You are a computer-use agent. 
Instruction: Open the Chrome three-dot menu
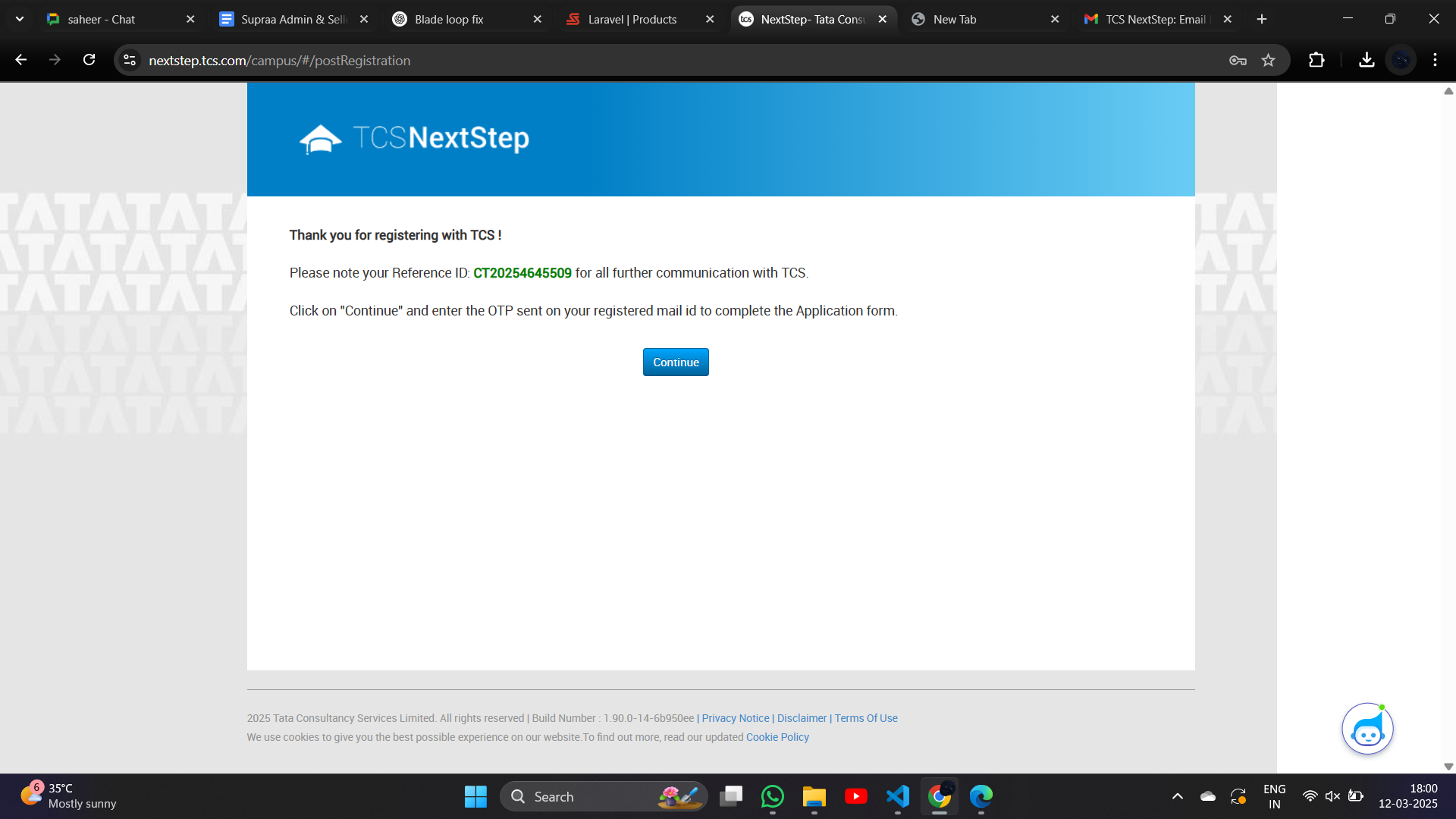(1435, 61)
